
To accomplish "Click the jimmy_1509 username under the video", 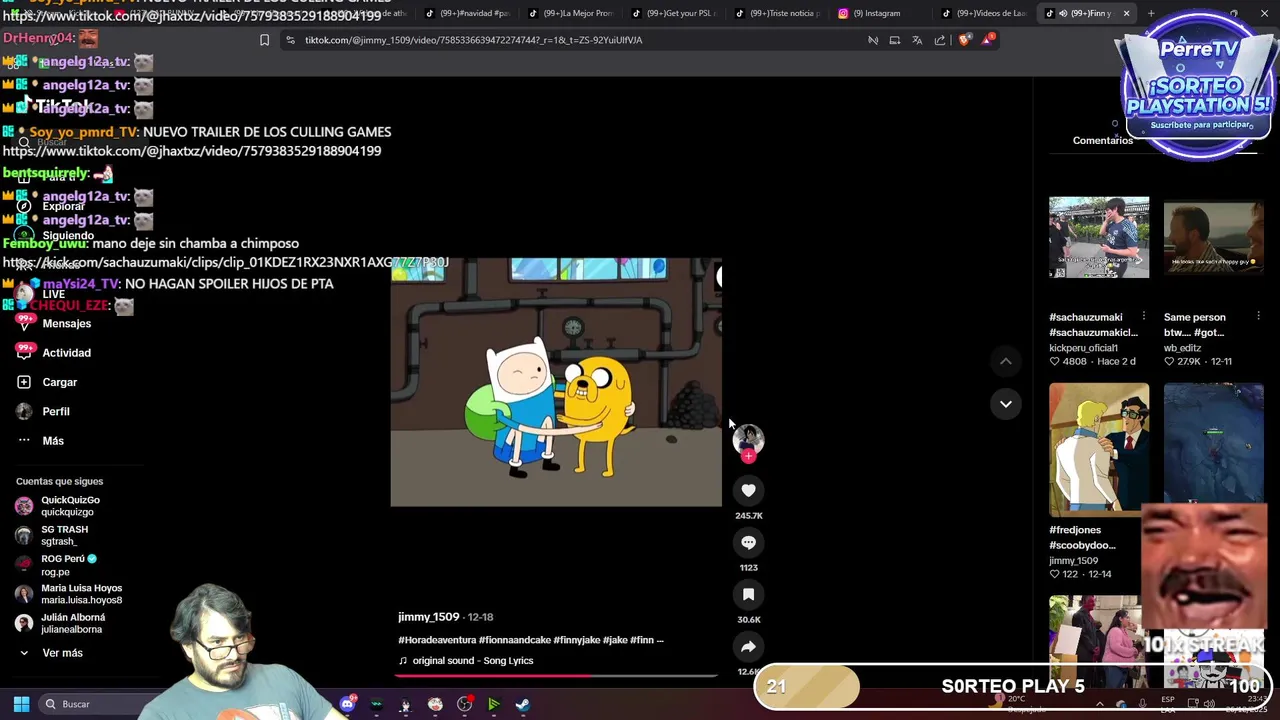I will [428, 617].
